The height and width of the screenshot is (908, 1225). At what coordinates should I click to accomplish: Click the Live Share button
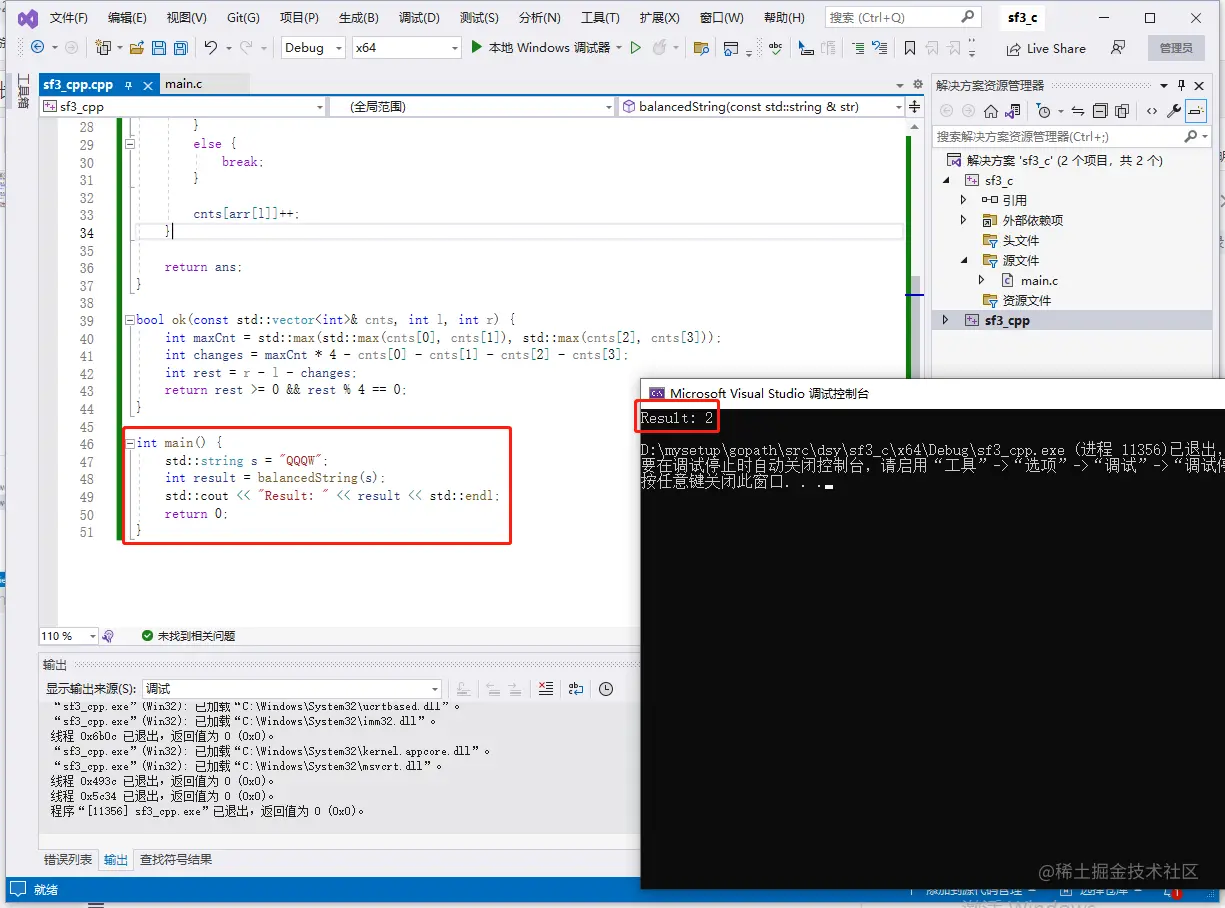pos(1046,48)
